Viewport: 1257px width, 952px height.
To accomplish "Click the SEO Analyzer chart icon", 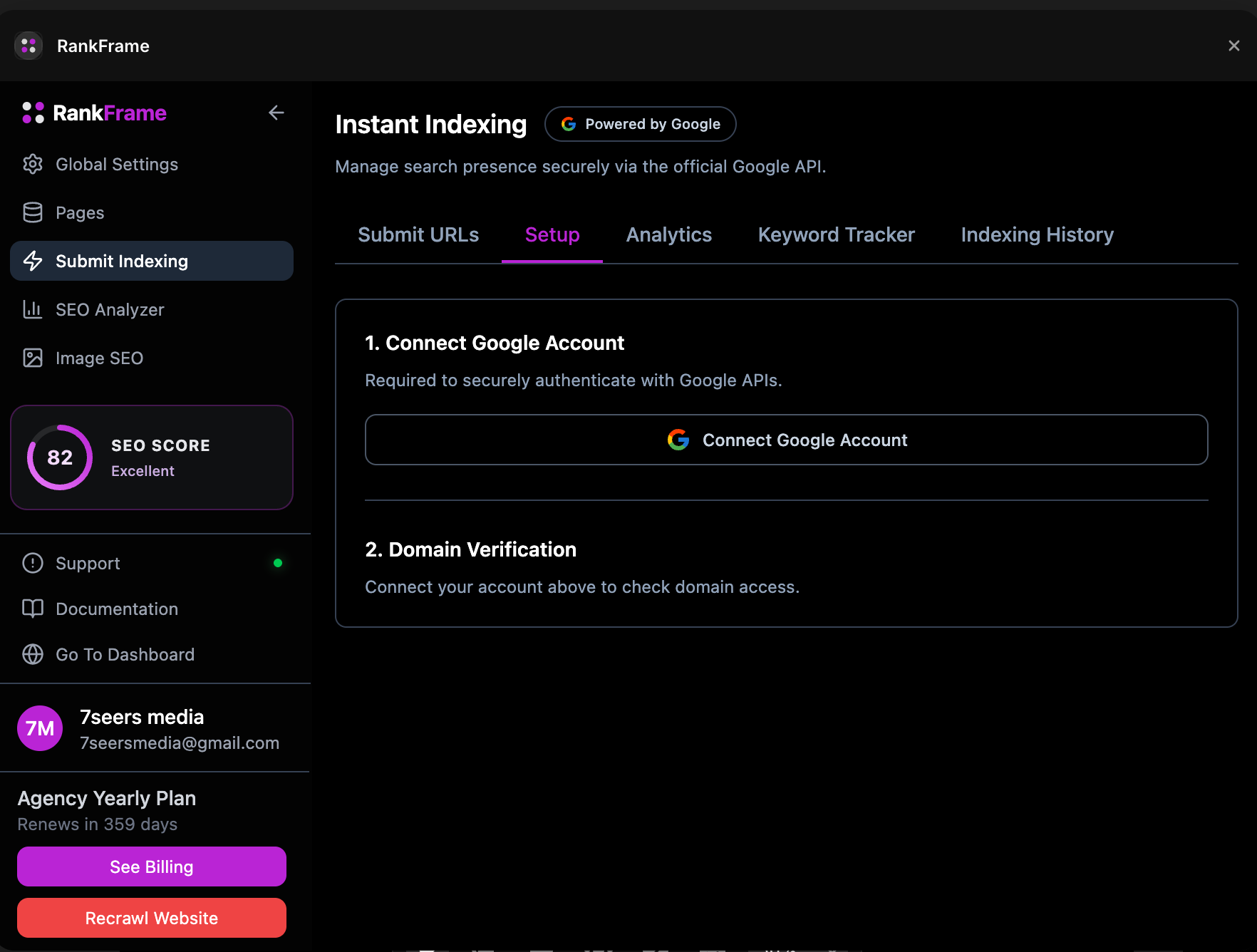I will (33, 310).
